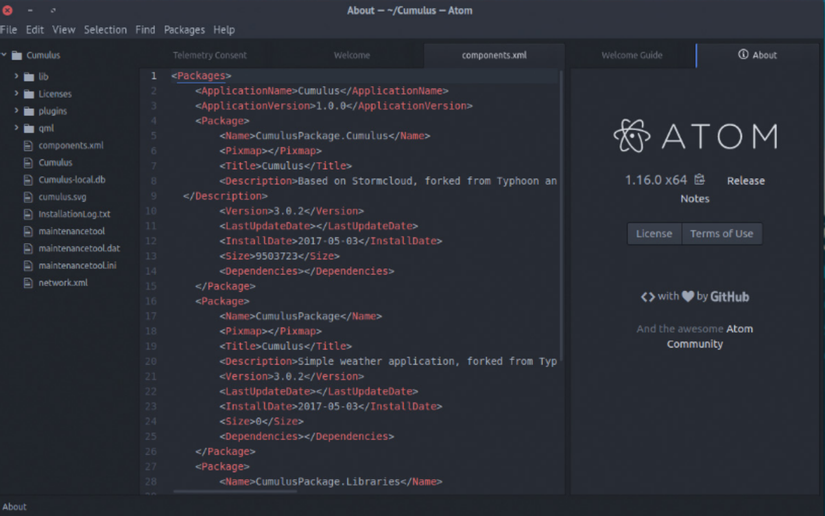Switch to the Telemetry Consent tab

pos(209,55)
